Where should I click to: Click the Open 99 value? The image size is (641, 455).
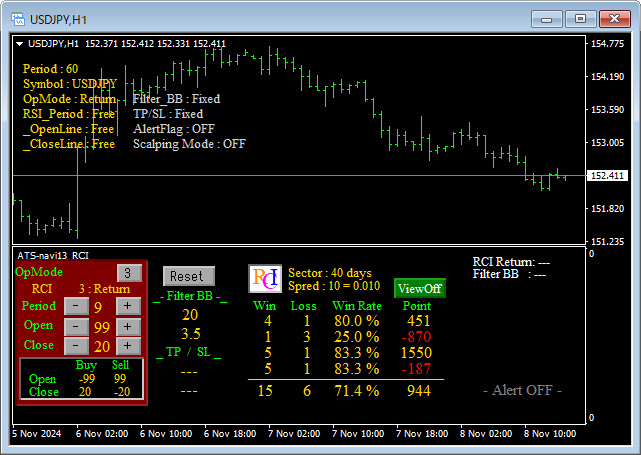point(102,327)
